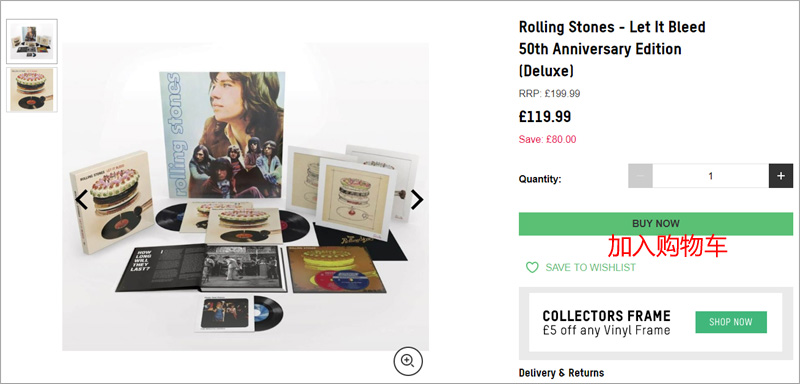
Task: Click the green BUY NOW button
Action: (656, 224)
